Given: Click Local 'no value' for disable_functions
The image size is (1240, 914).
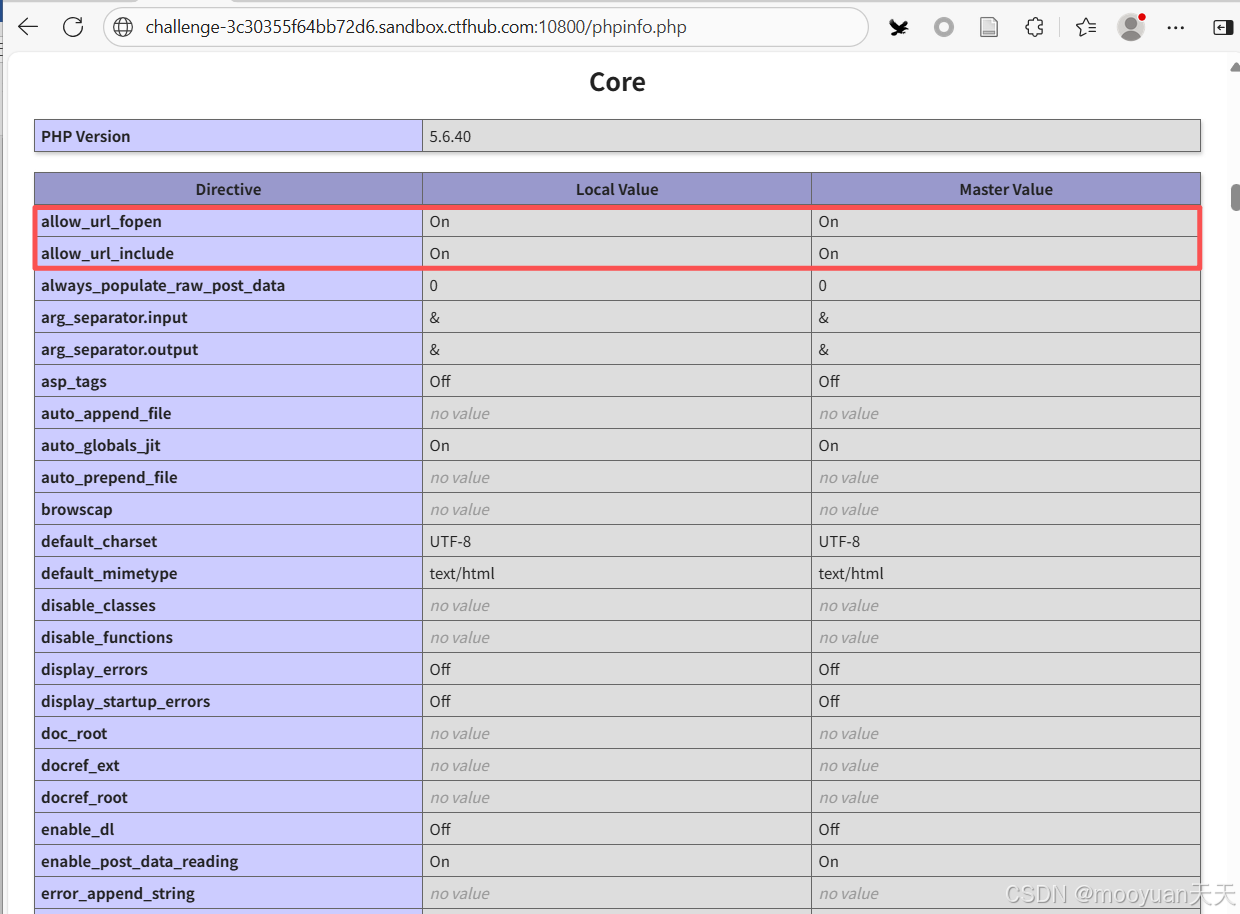Looking at the screenshot, I should pos(459,637).
